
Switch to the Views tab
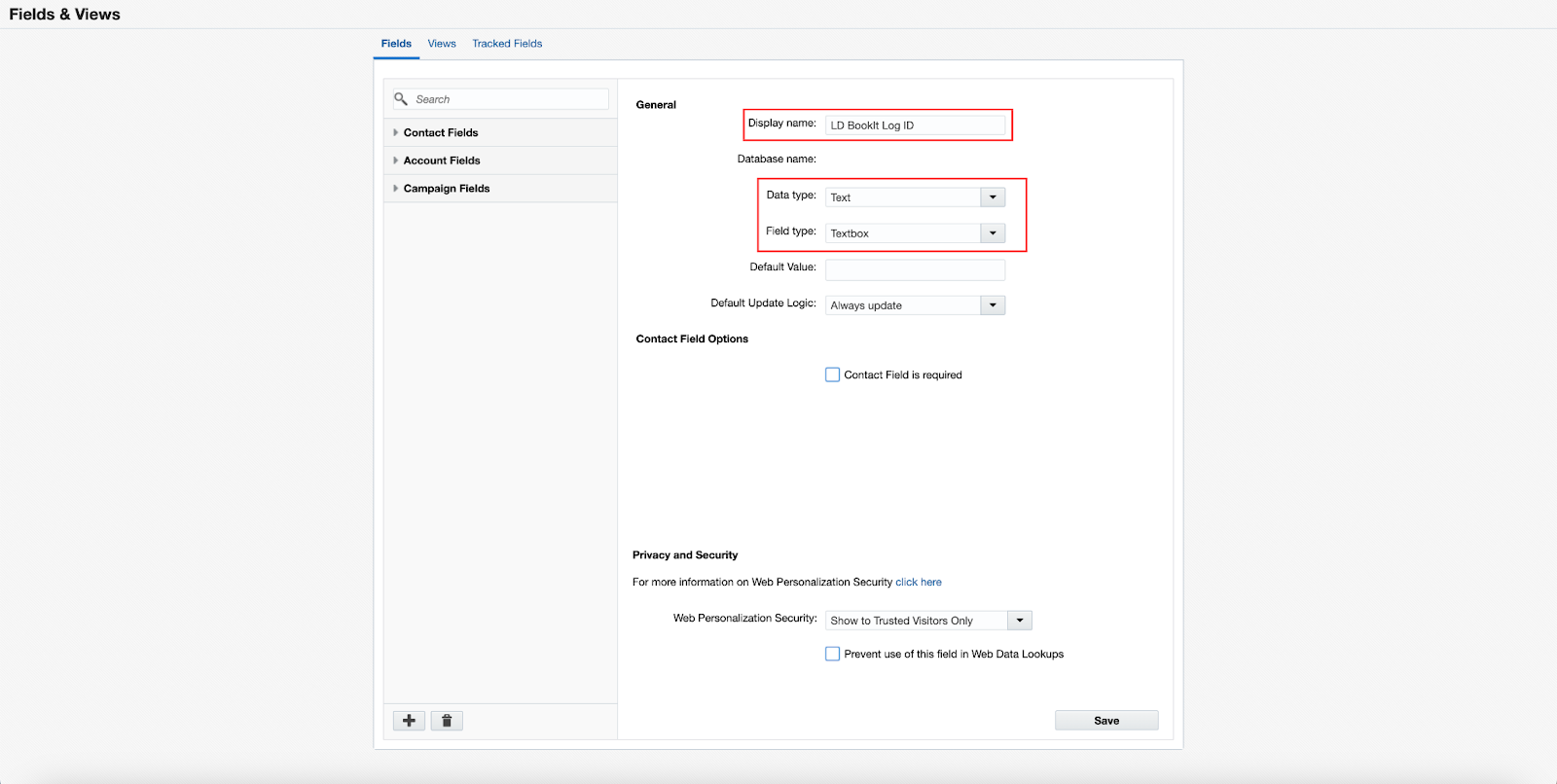[x=442, y=44]
